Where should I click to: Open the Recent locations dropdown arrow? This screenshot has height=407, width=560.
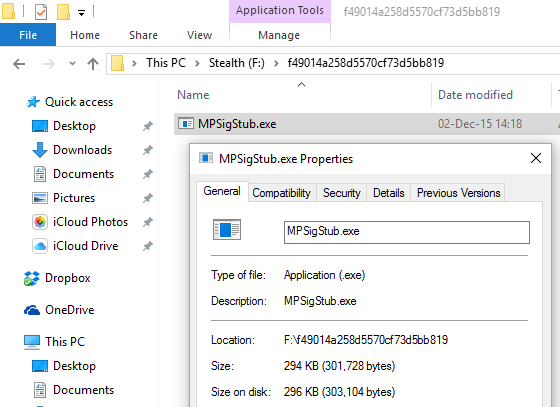click(x=72, y=64)
